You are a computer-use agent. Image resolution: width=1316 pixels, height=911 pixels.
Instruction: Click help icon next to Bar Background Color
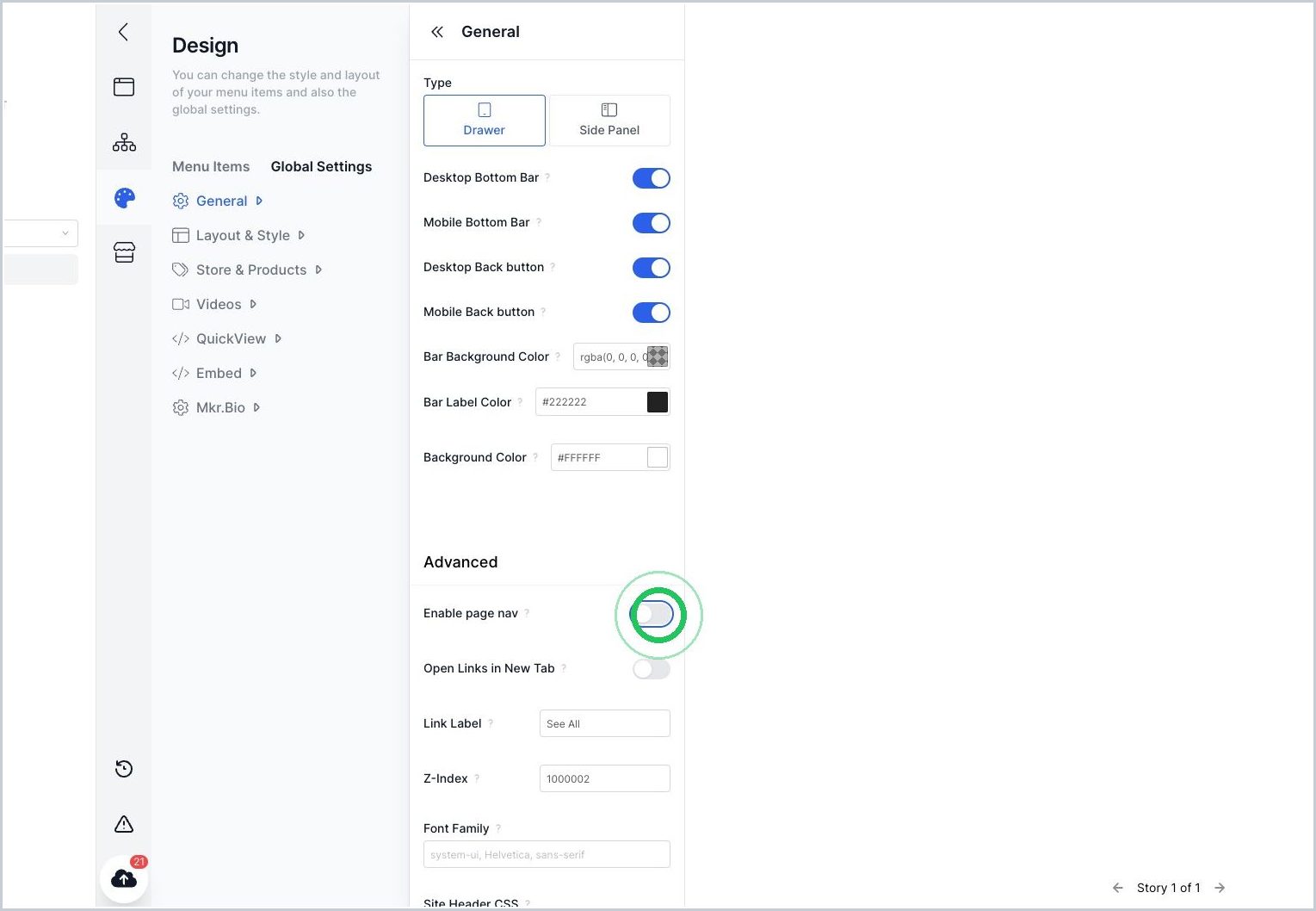(x=558, y=356)
